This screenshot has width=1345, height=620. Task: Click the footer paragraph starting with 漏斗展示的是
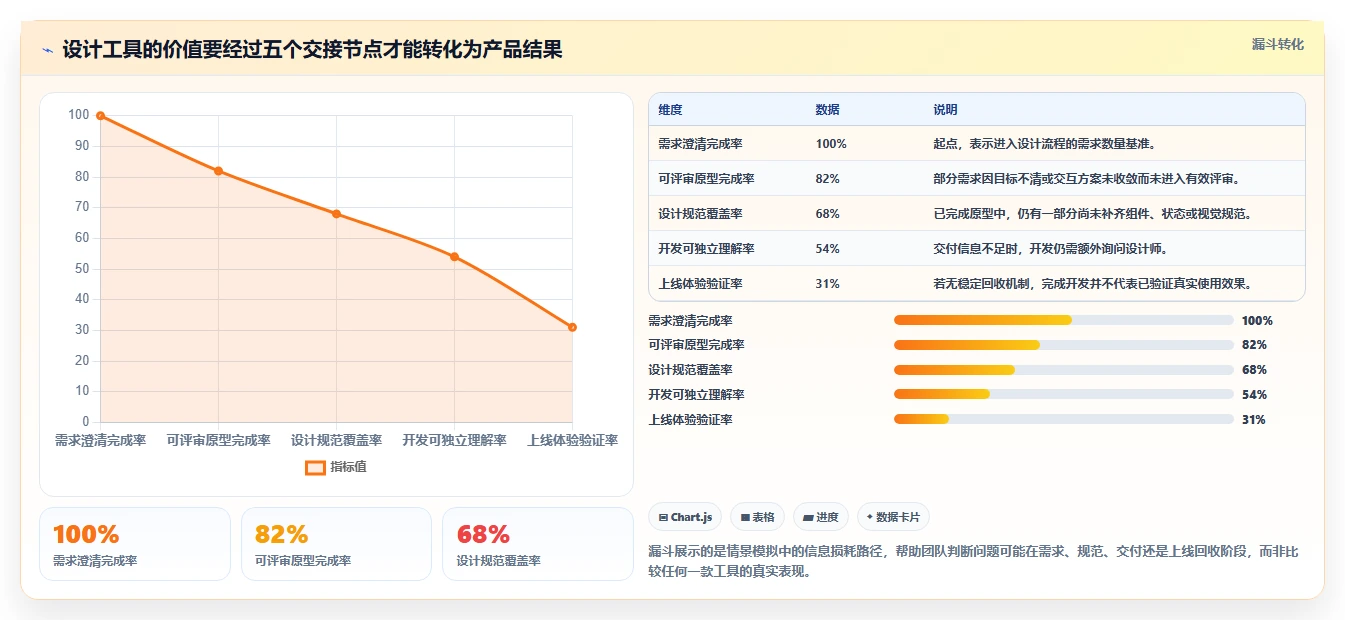tap(973, 562)
